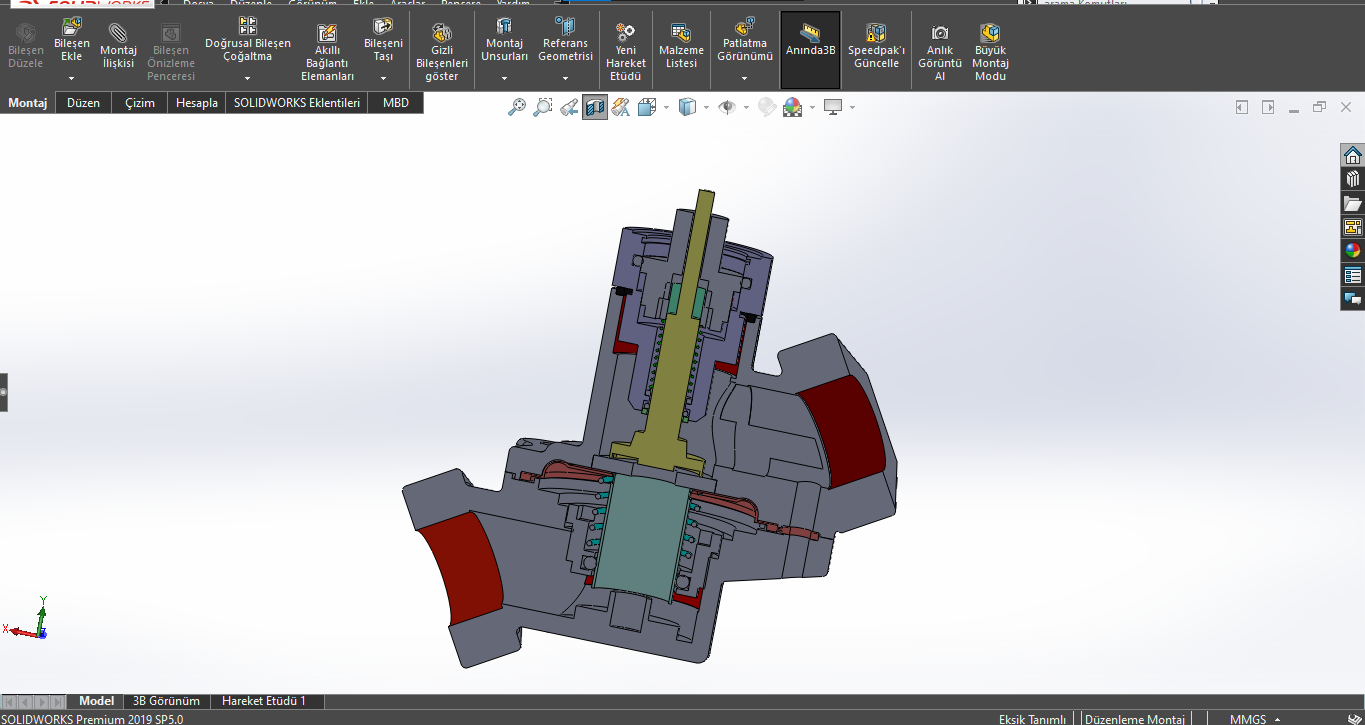Screen dimensions: 1365x725
Task: Expand the Montaj Unsurları dropdown arrow
Action: point(504,78)
